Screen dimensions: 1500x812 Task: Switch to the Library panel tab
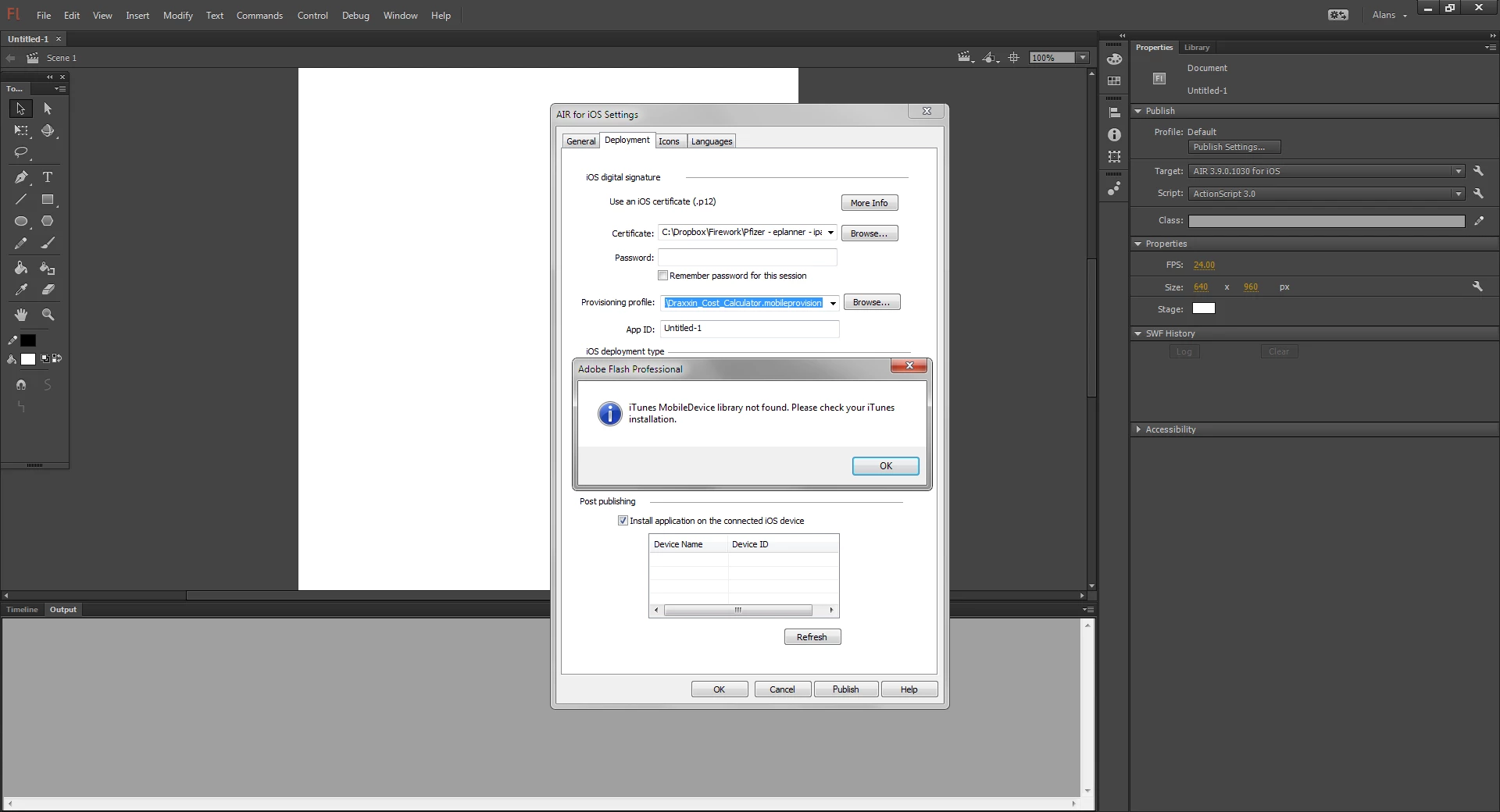click(x=1196, y=48)
